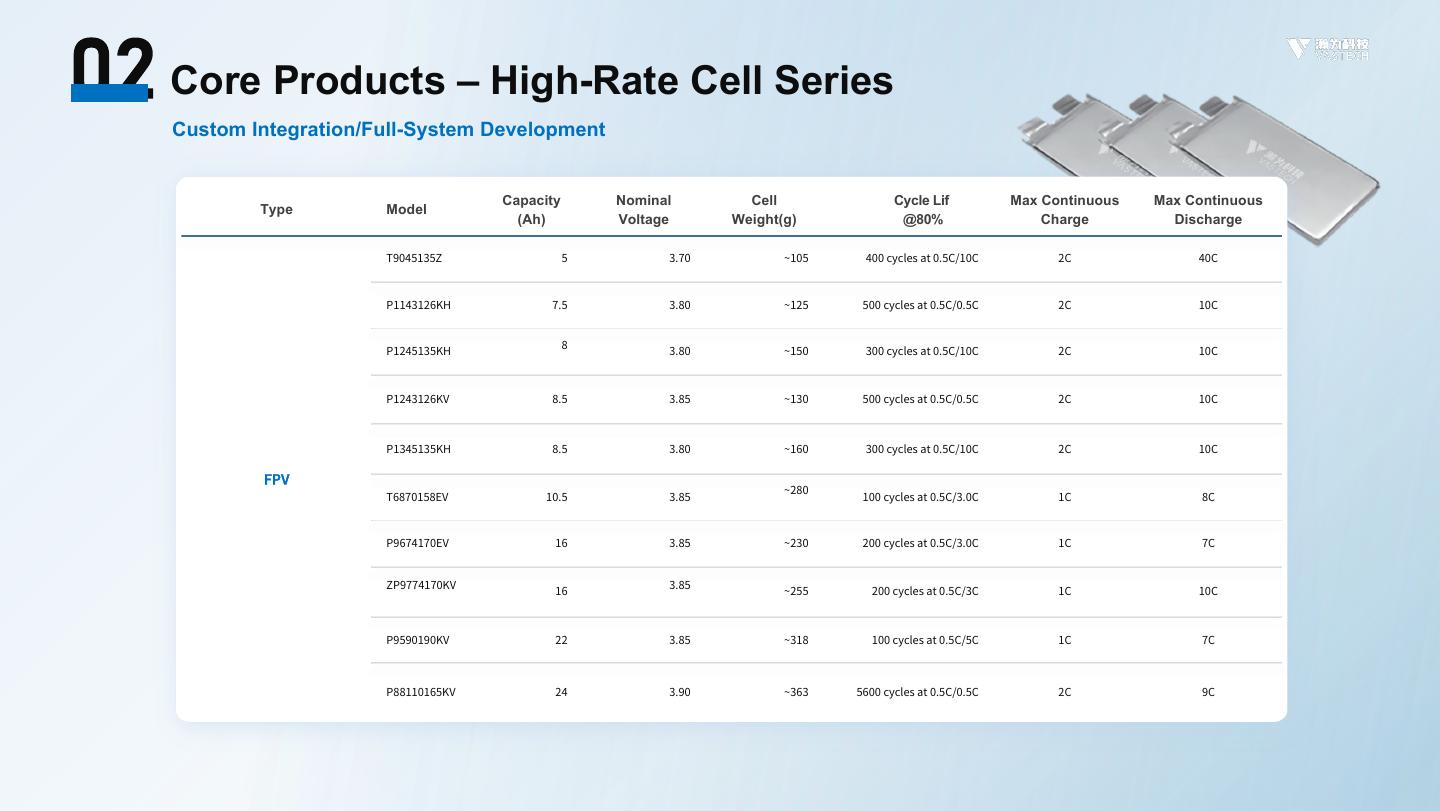The width and height of the screenshot is (1440, 811).
Task: Click the "Model" column header
Action: (x=406, y=209)
